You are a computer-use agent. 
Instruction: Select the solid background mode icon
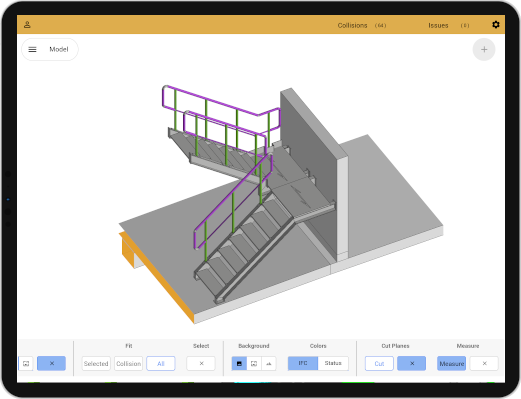(239, 363)
